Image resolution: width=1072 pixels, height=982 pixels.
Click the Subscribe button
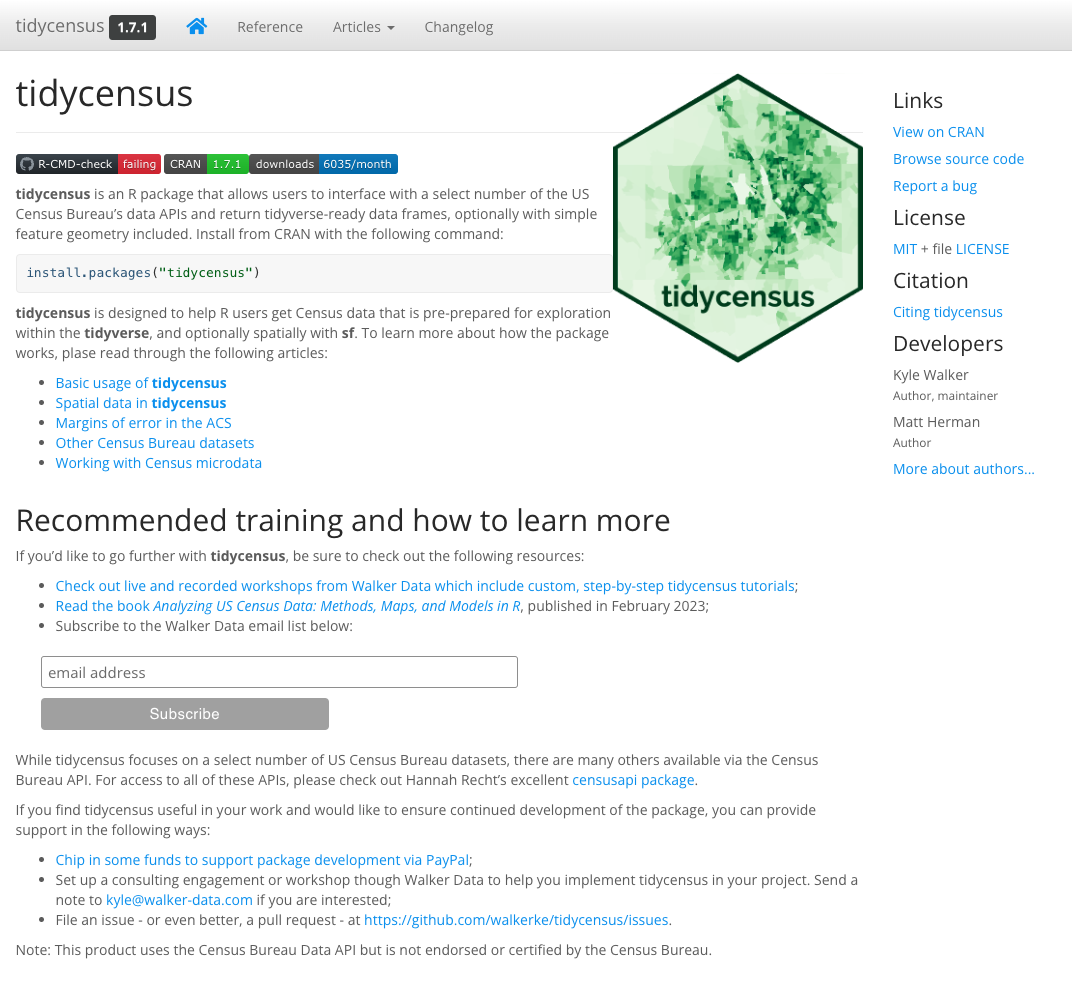click(184, 714)
